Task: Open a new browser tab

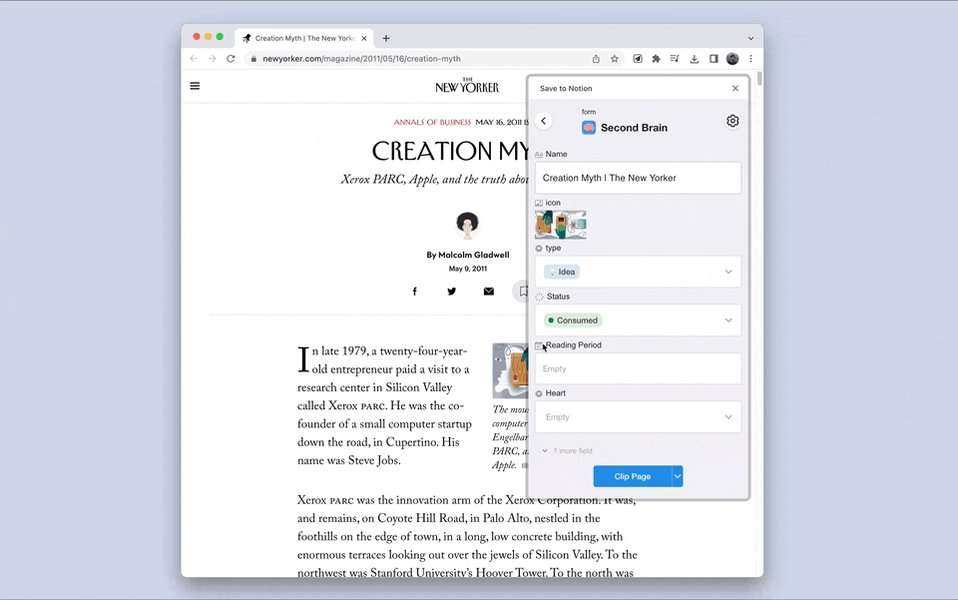Action: point(386,38)
